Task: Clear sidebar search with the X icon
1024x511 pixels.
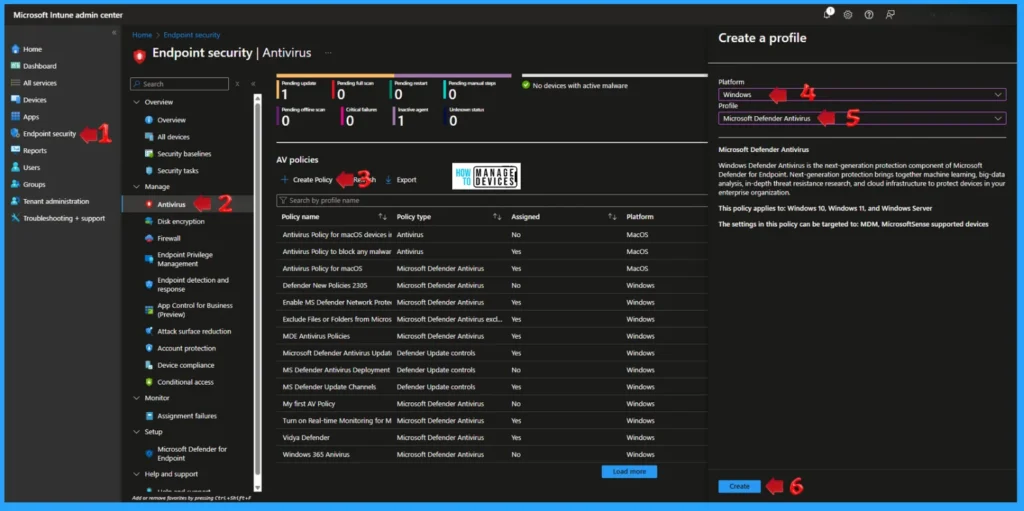Action: pyautogui.click(x=237, y=84)
